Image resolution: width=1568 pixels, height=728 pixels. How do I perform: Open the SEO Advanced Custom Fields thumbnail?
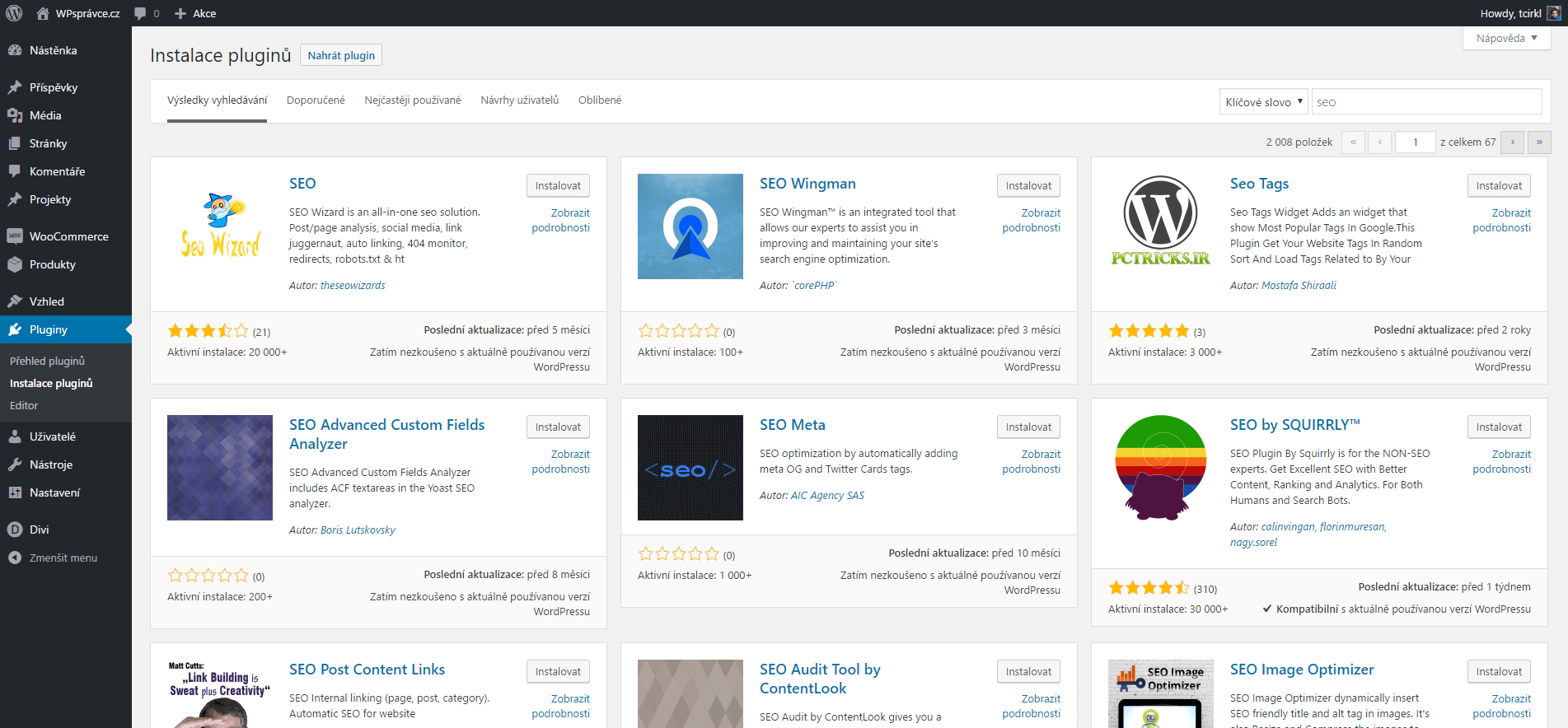click(220, 468)
